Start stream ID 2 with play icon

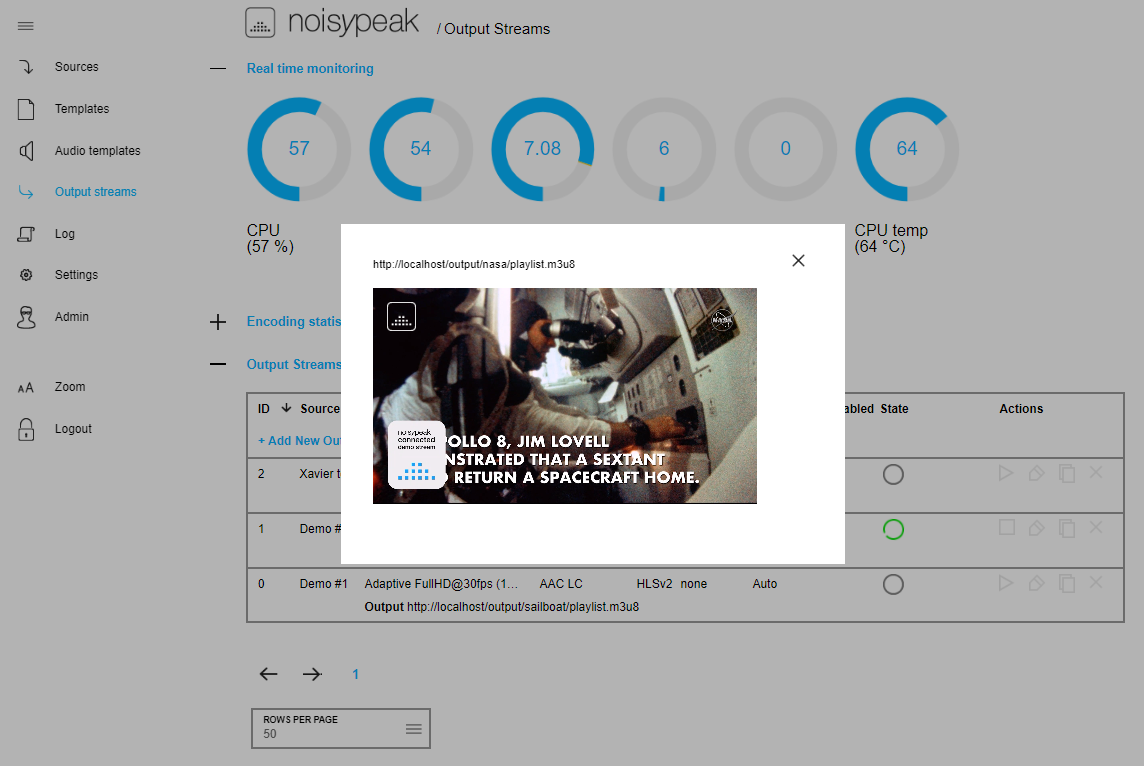point(1006,473)
